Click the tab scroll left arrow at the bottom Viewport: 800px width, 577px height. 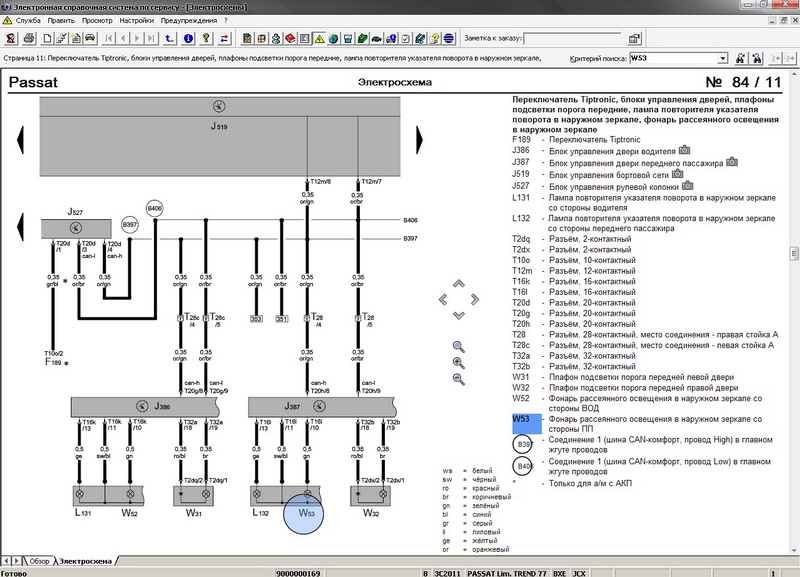(x=7, y=561)
